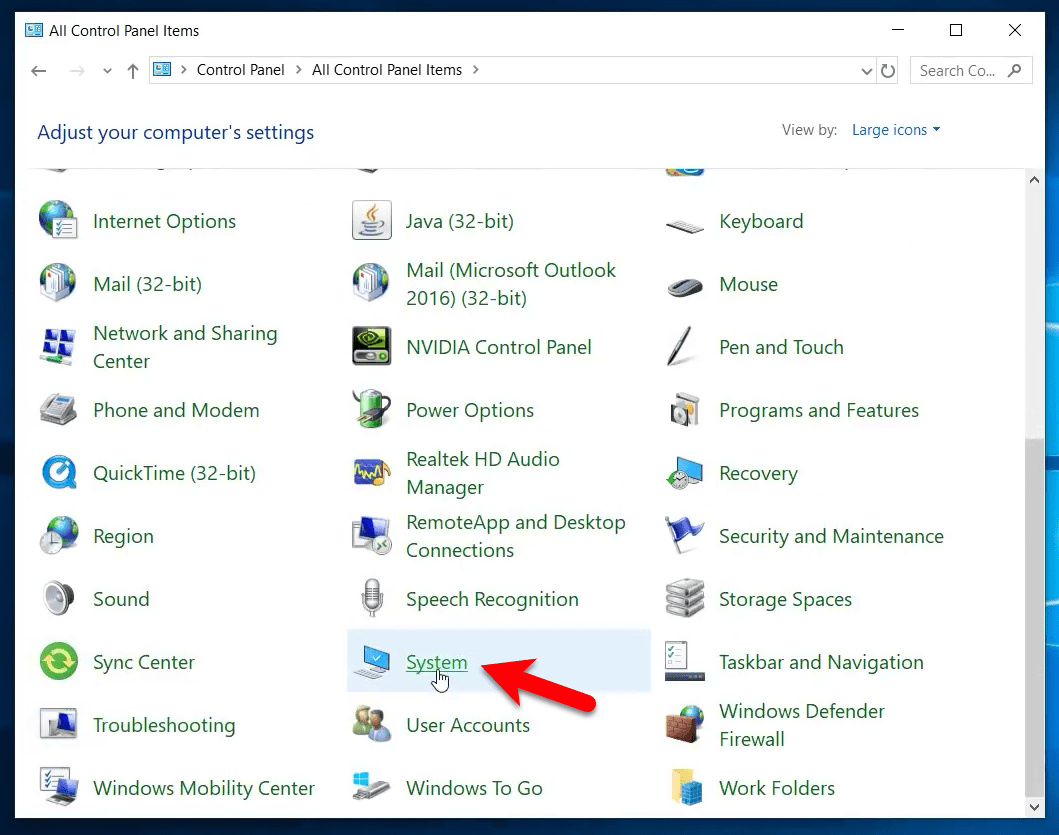
Task: Click the Network and Sharing Center icon
Action: 58,347
